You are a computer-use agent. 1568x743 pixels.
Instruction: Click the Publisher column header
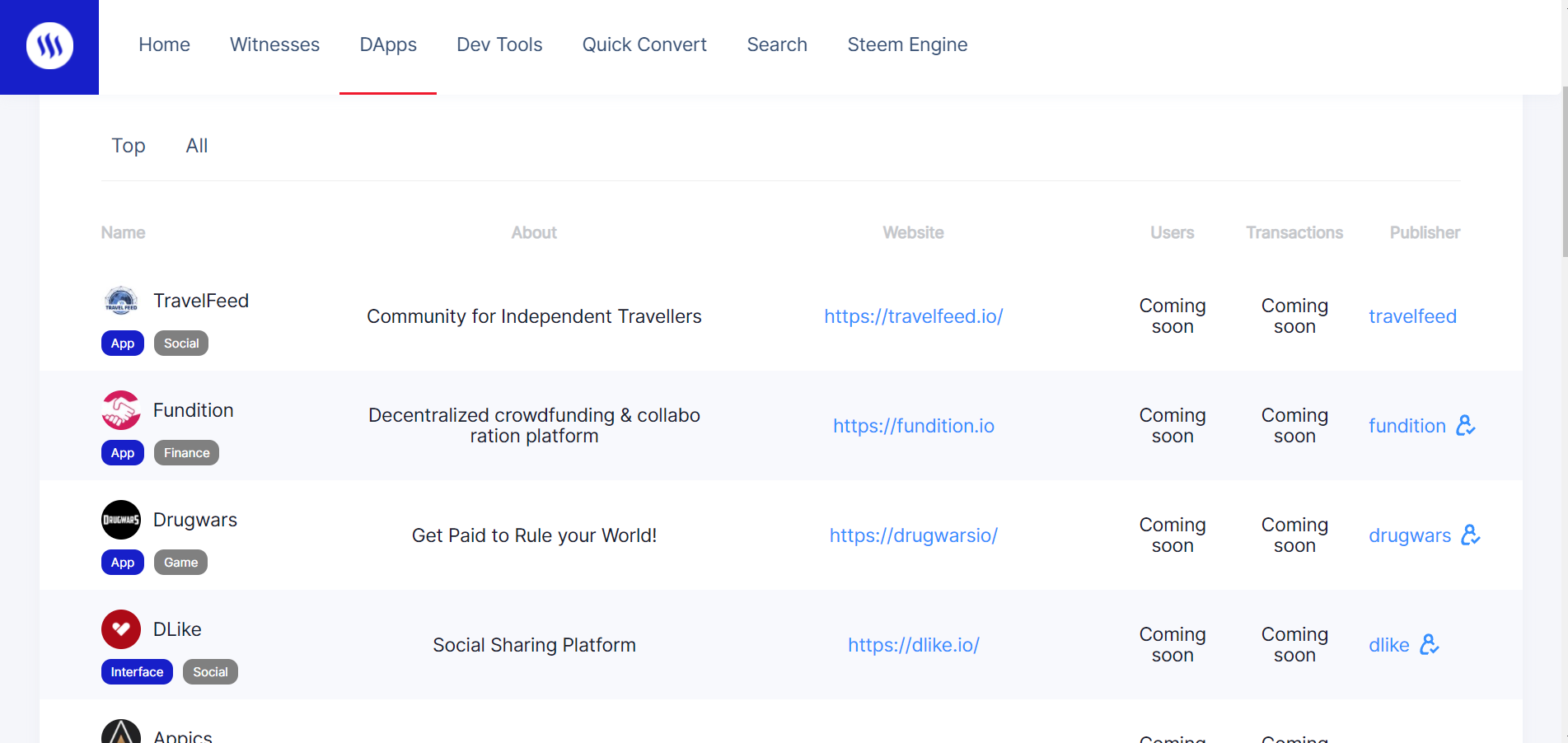pos(1425,233)
